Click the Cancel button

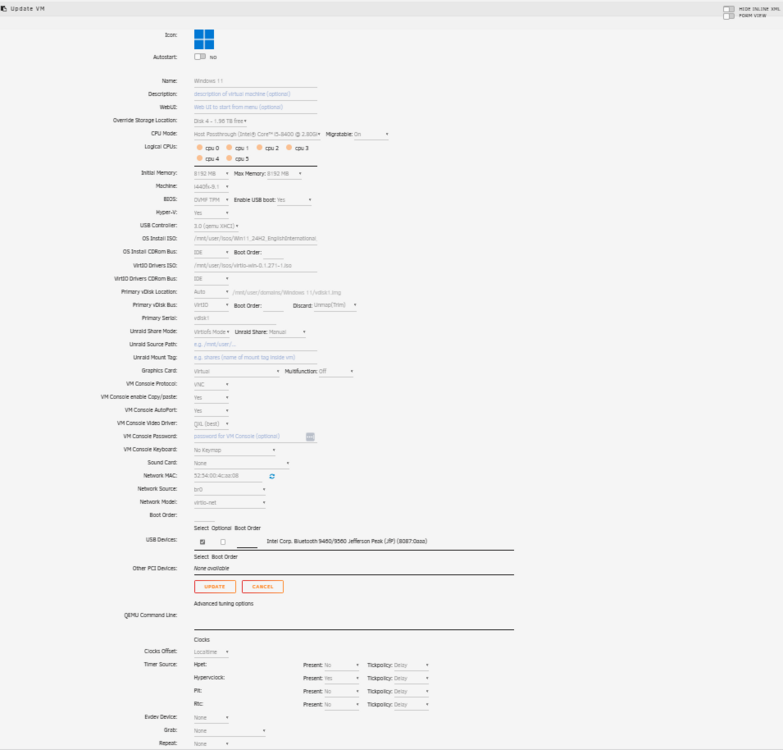pyautogui.click(x=263, y=587)
